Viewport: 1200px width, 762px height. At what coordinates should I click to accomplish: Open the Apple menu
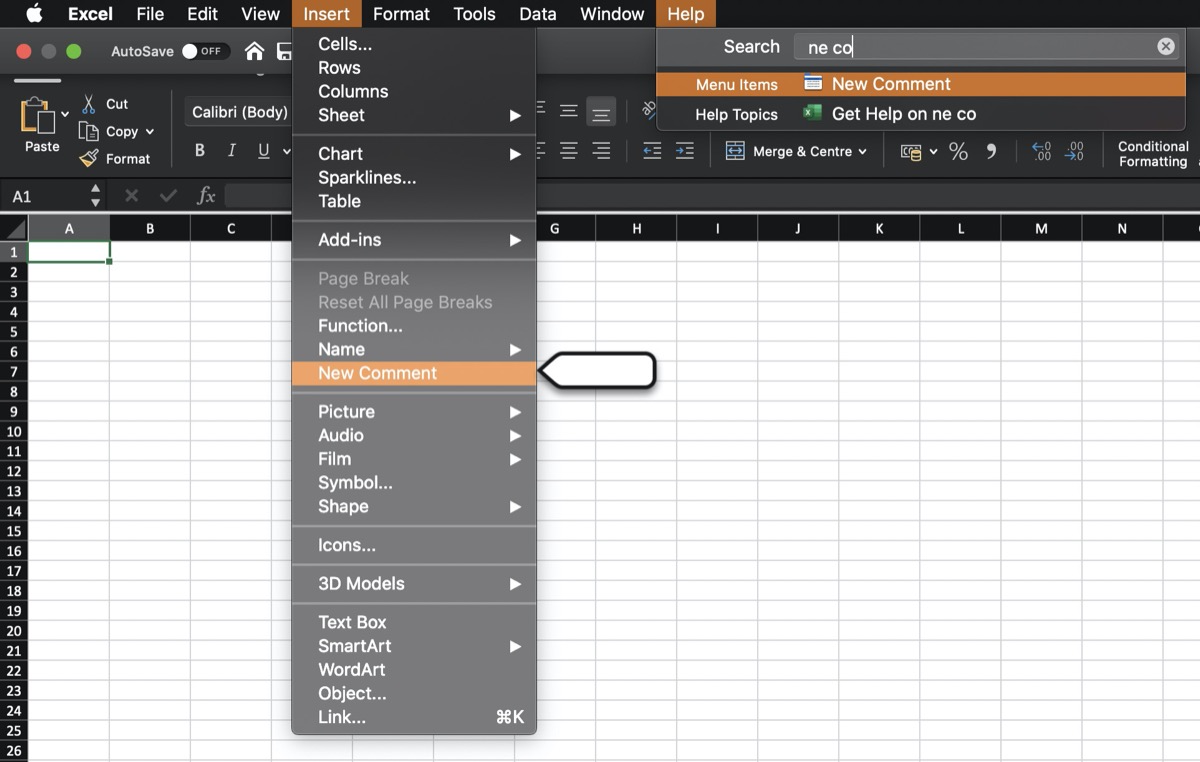point(34,14)
